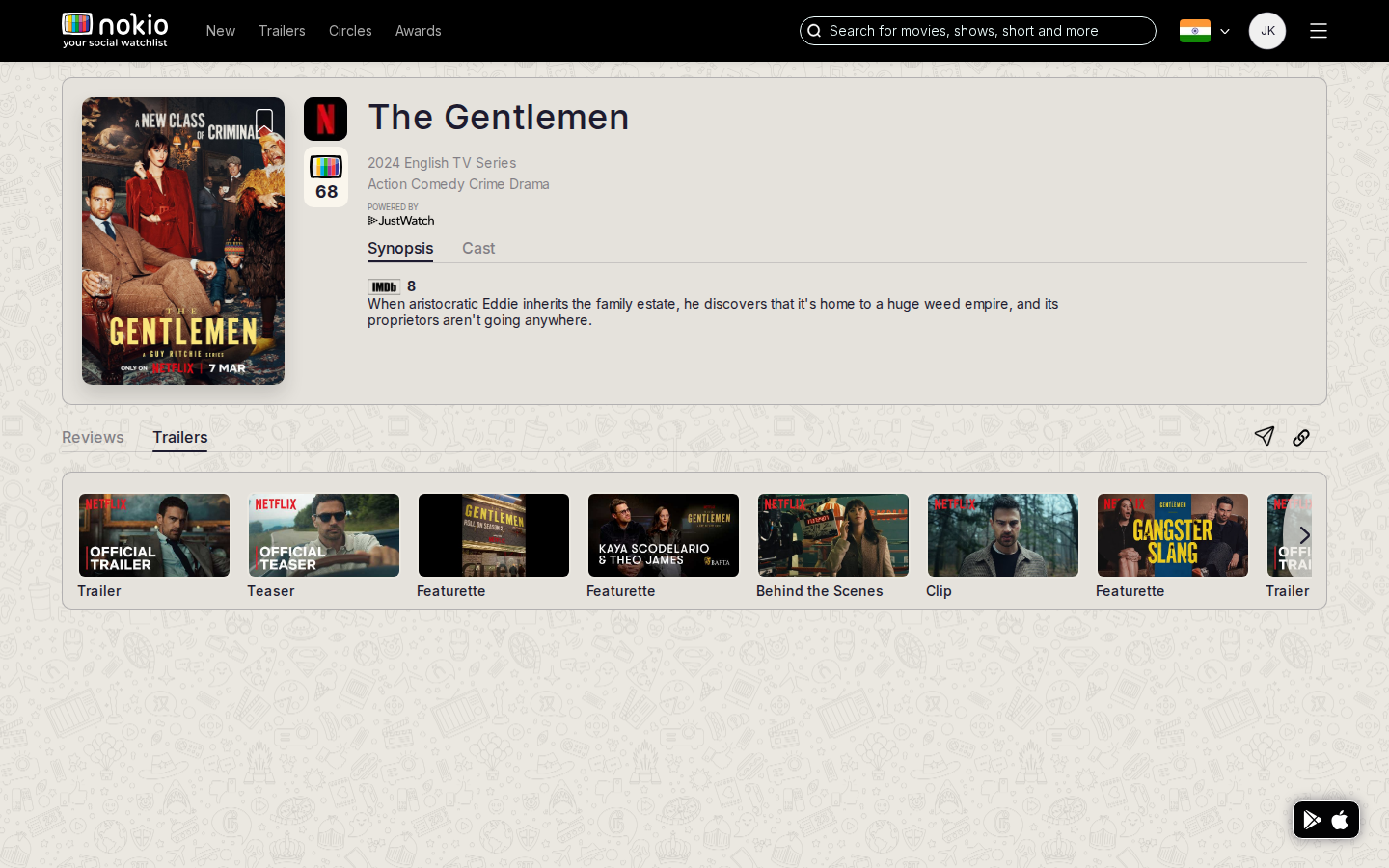Open the Trailers nav item

(282, 31)
